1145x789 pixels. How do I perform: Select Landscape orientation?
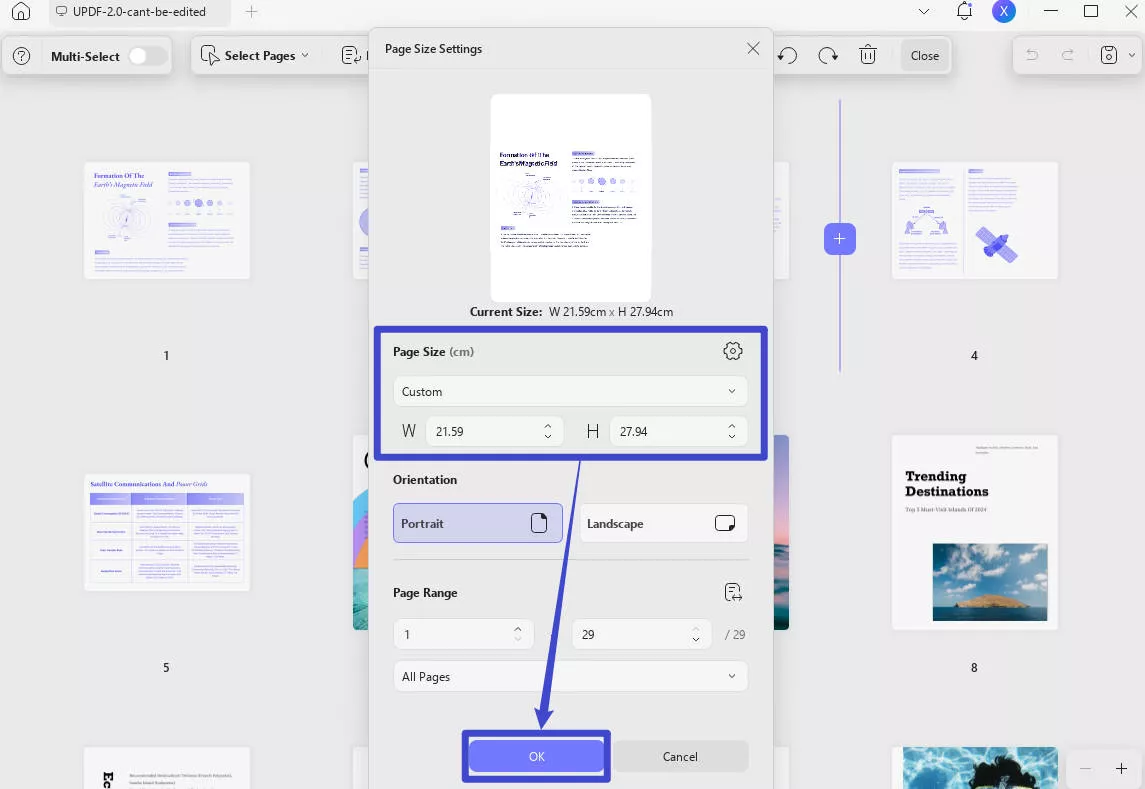click(x=663, y=523)
